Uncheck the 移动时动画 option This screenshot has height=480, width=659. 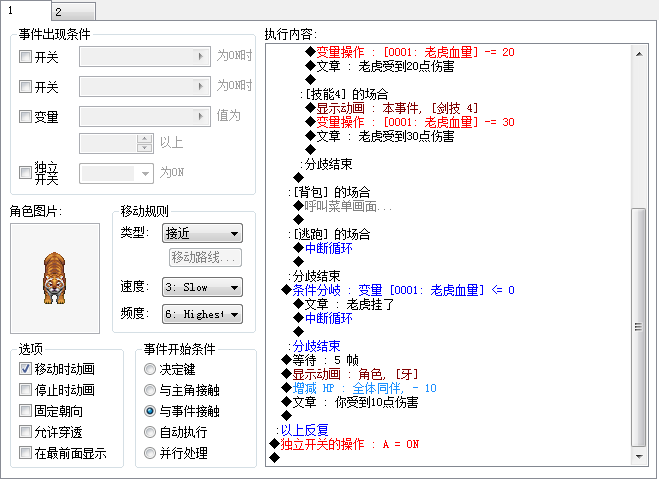(25, 369)
